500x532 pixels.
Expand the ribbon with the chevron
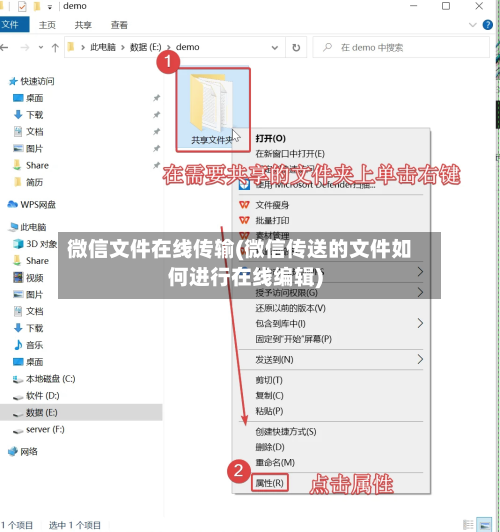(473, 25)
